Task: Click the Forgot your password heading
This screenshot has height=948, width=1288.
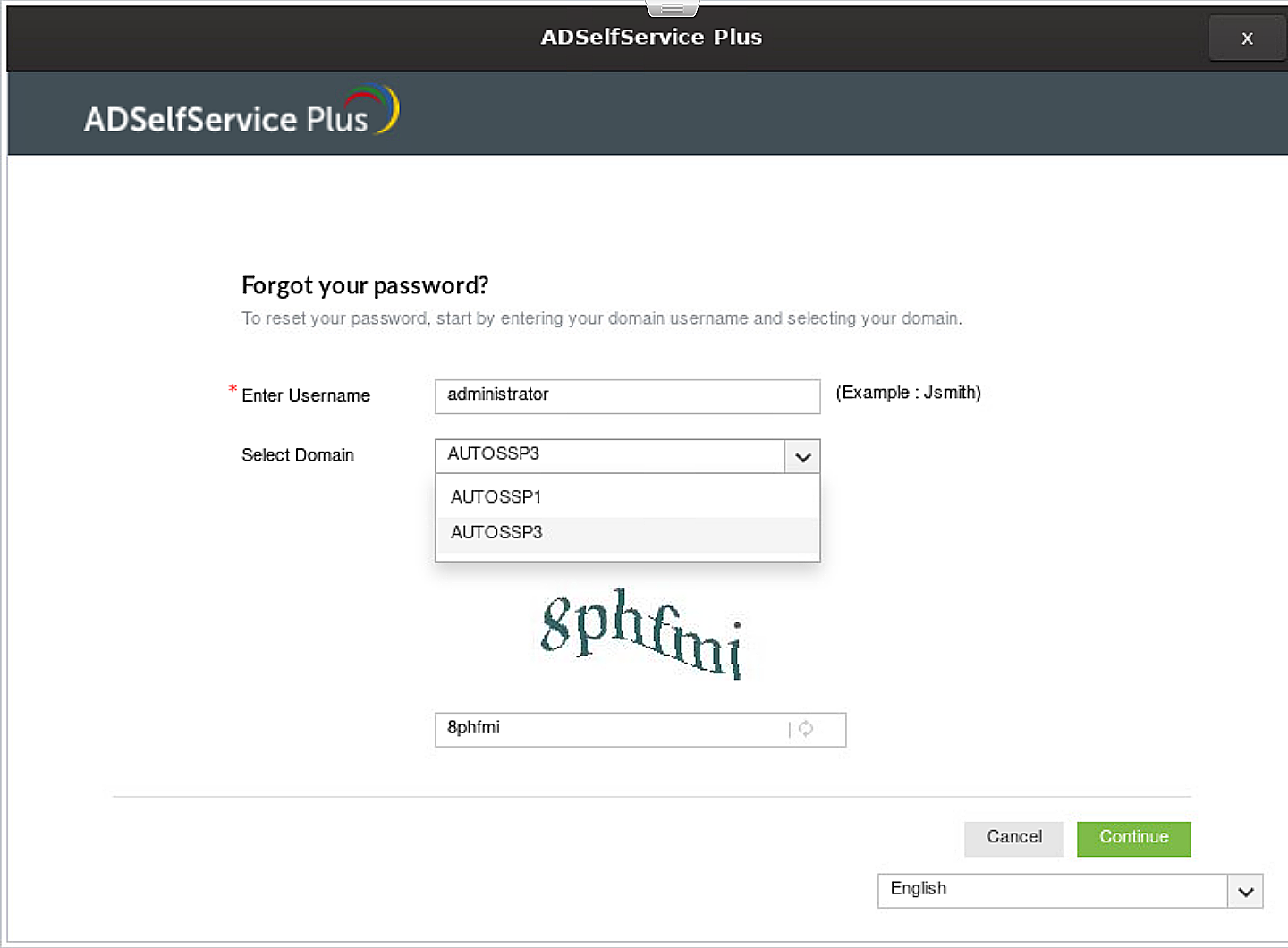Action: coord(364,284)
